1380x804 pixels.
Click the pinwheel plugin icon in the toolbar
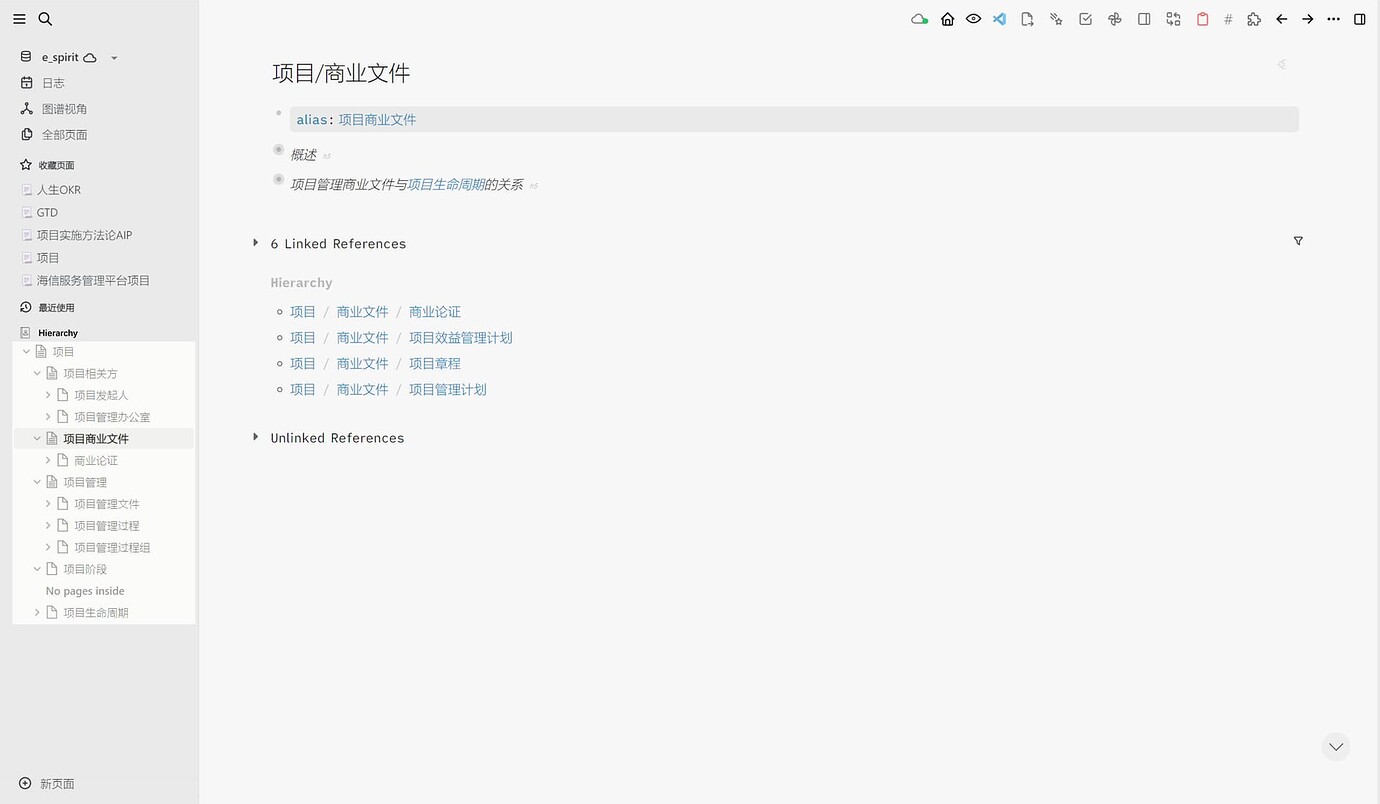point(1115,18)
